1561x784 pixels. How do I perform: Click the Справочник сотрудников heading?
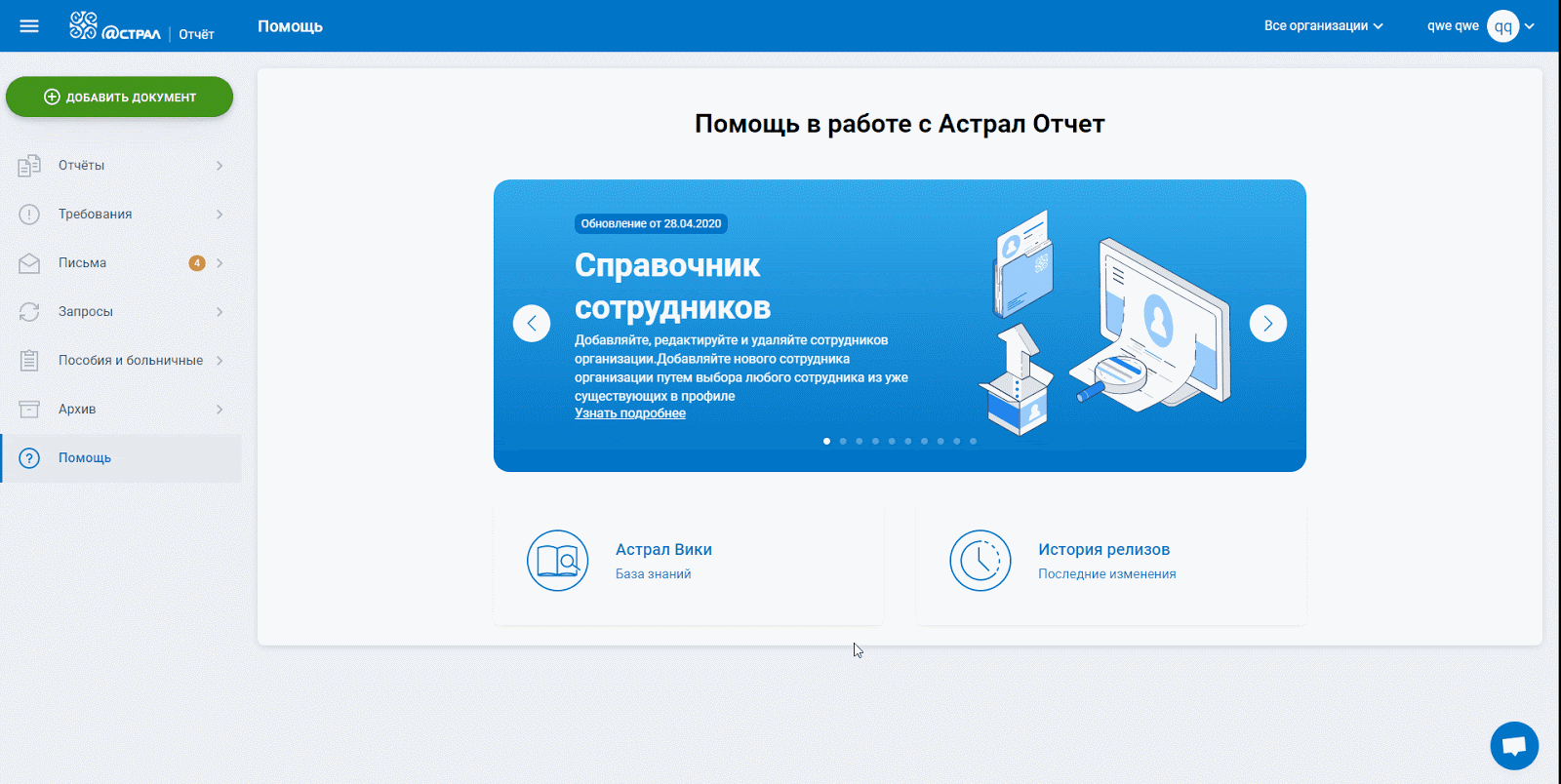pos(673,287)
